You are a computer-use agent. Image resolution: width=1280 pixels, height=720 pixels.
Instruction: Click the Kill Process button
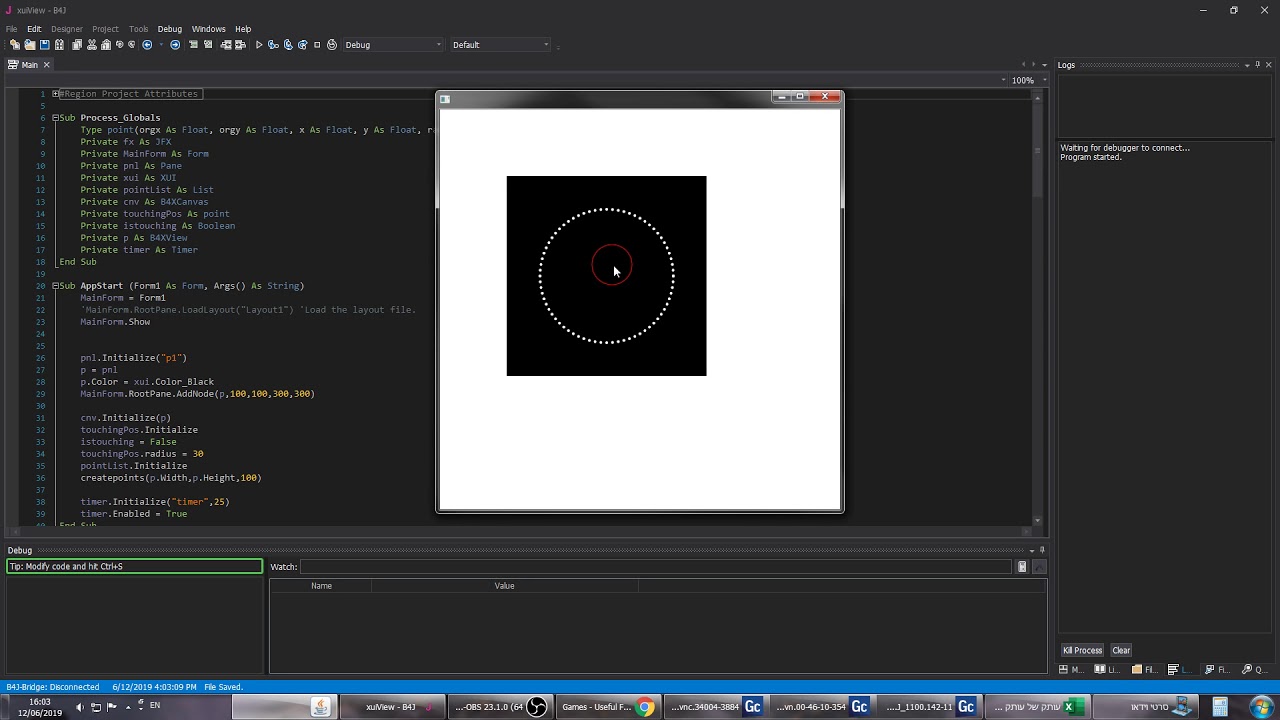[1082, 650]
